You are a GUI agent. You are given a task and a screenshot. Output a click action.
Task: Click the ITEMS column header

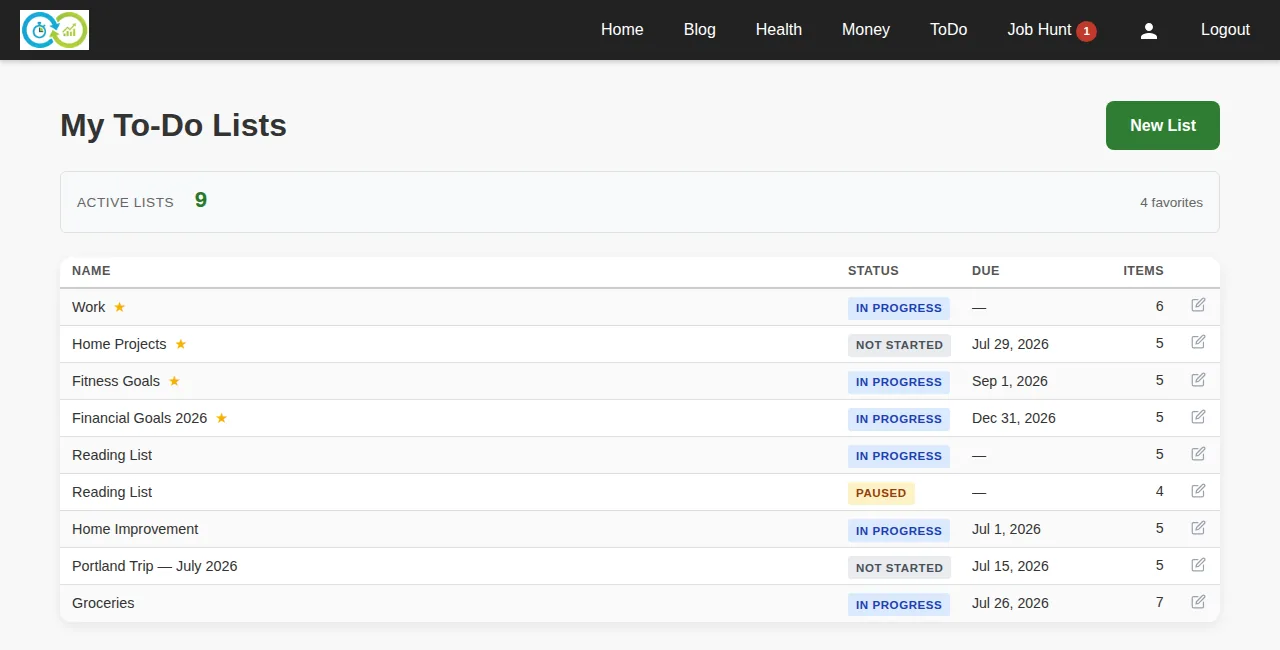(1143, 271)
